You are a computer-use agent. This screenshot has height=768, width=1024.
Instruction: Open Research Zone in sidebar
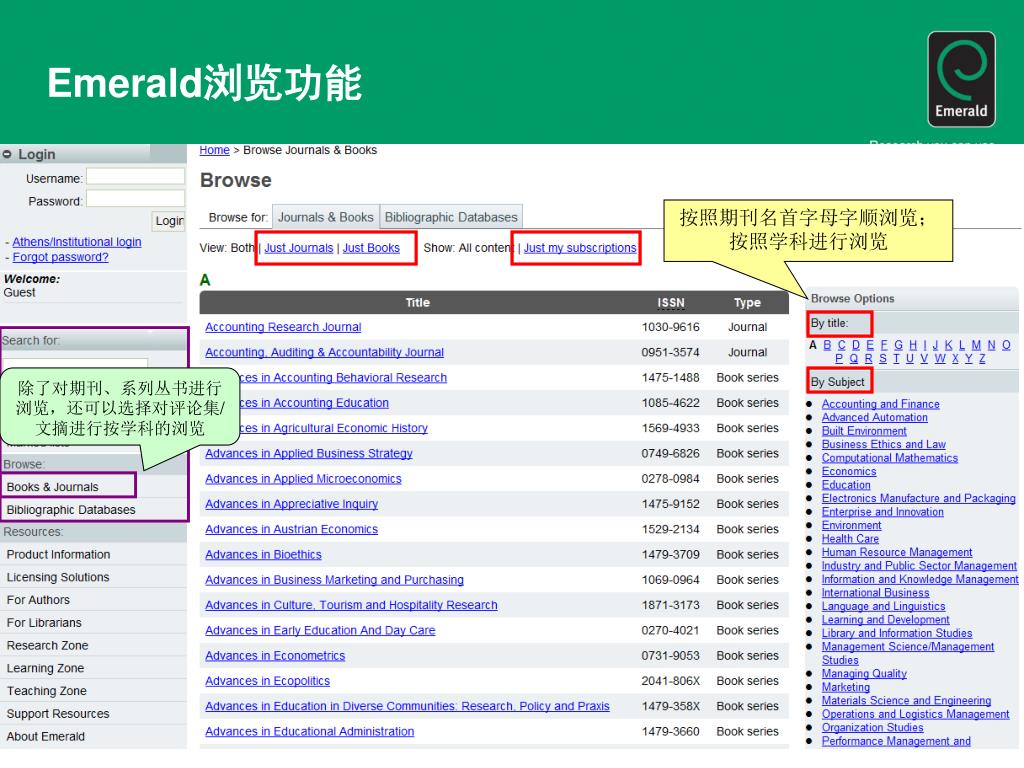(48, 646)
